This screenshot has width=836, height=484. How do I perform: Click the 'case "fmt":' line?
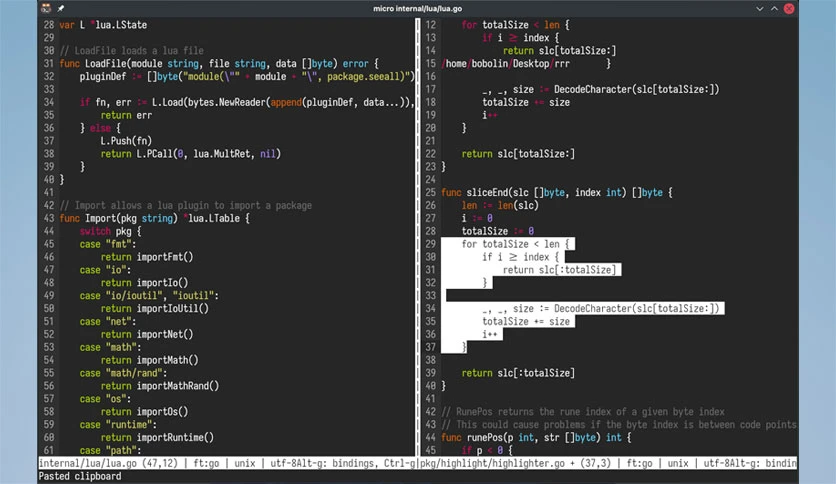pos(108,244)
